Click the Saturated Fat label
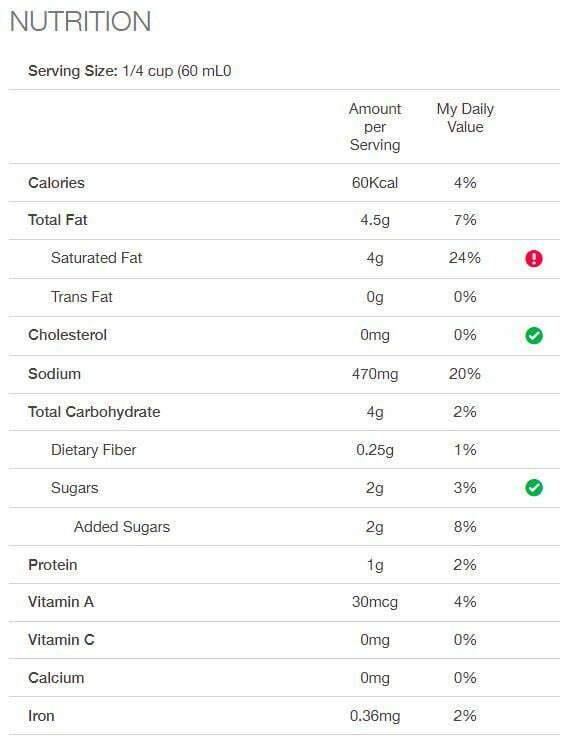Image resolution: width=571 pixels, height=741 pixels. click(96, 258)
